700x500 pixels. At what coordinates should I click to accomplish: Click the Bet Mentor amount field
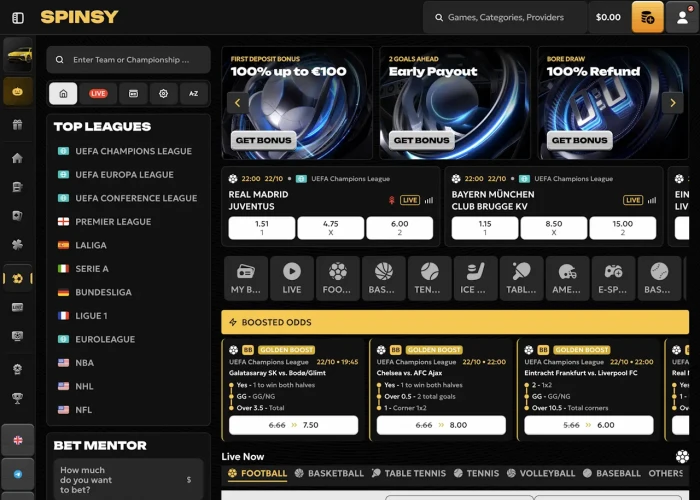point(129,479)
